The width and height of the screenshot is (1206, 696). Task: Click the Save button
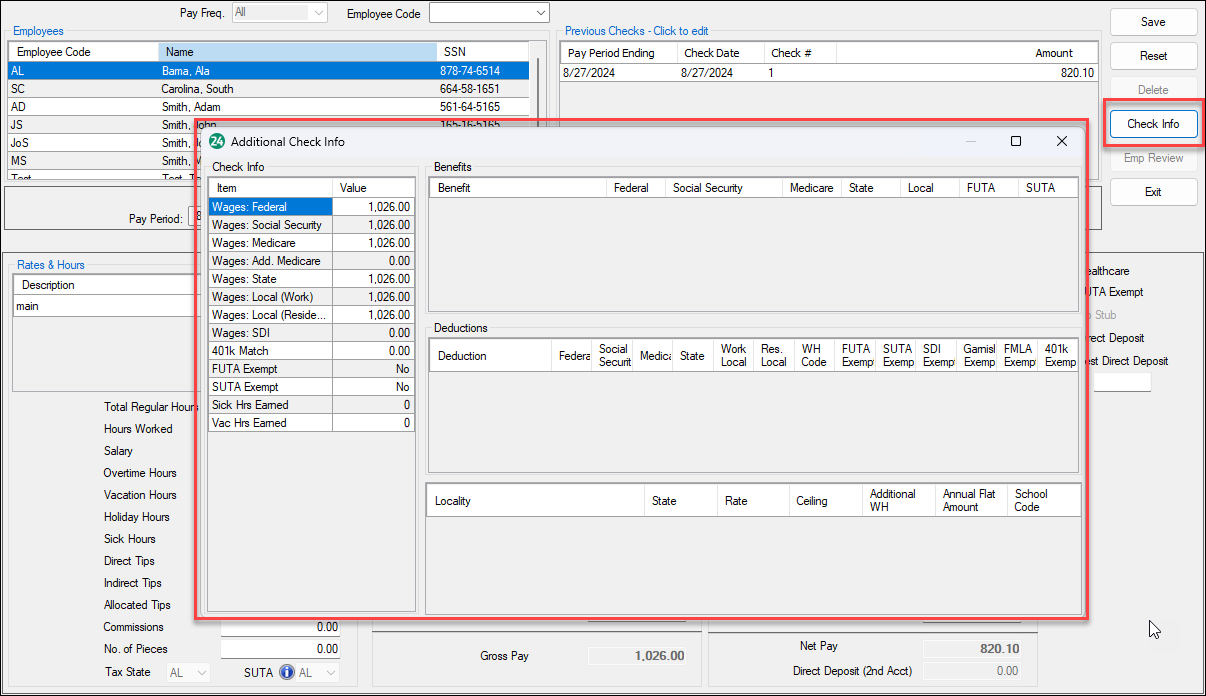click(1153, 22)
